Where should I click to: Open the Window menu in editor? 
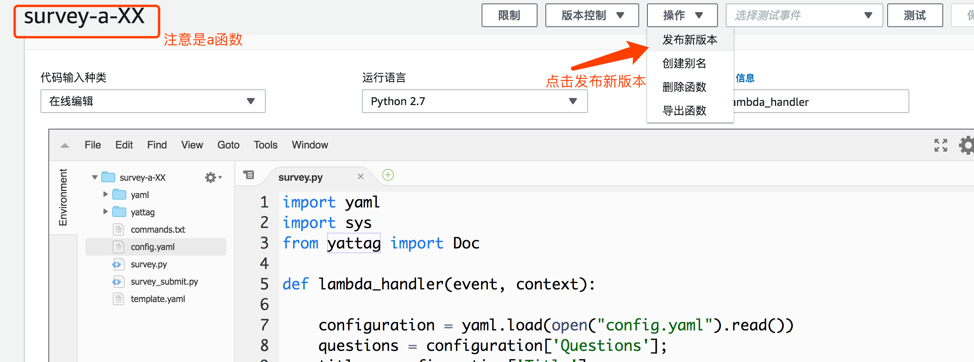(x=310, y=145)
